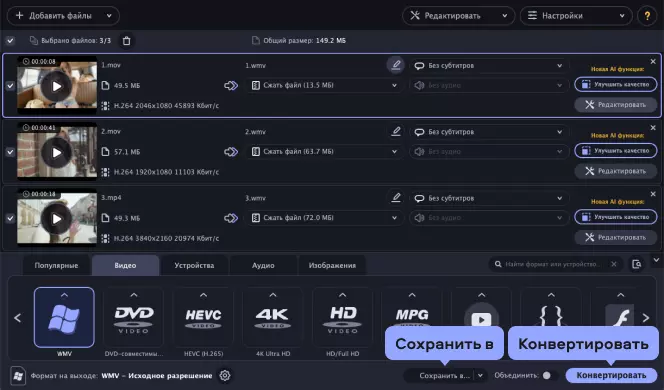Image resolution: width=664 pixels, height=390 pixels.
Task: Delete selected files with trash icon
Action: pos(126,41)
